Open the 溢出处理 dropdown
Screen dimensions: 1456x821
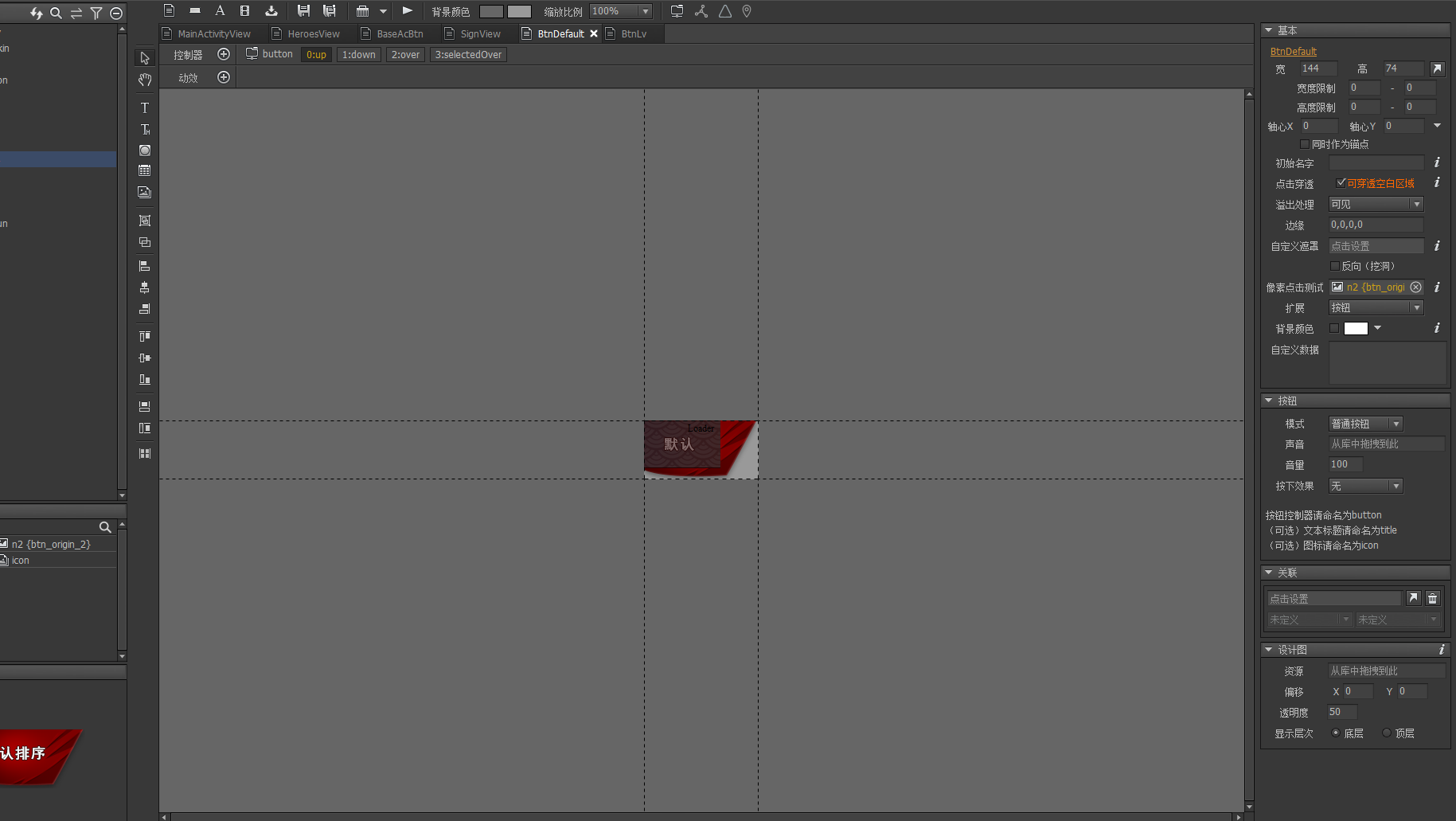[x=1376, y=205]
